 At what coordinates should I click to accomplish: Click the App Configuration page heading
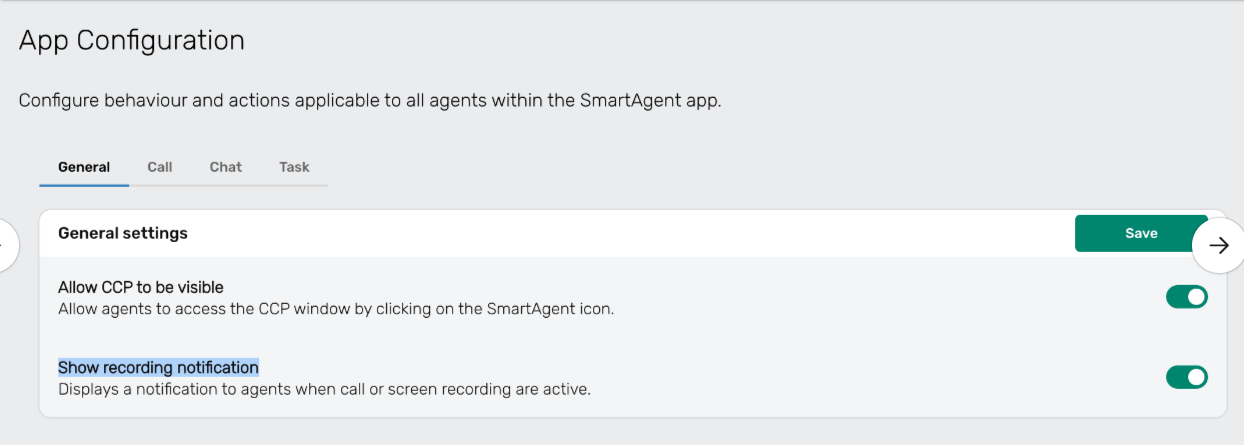coord(132,41)
